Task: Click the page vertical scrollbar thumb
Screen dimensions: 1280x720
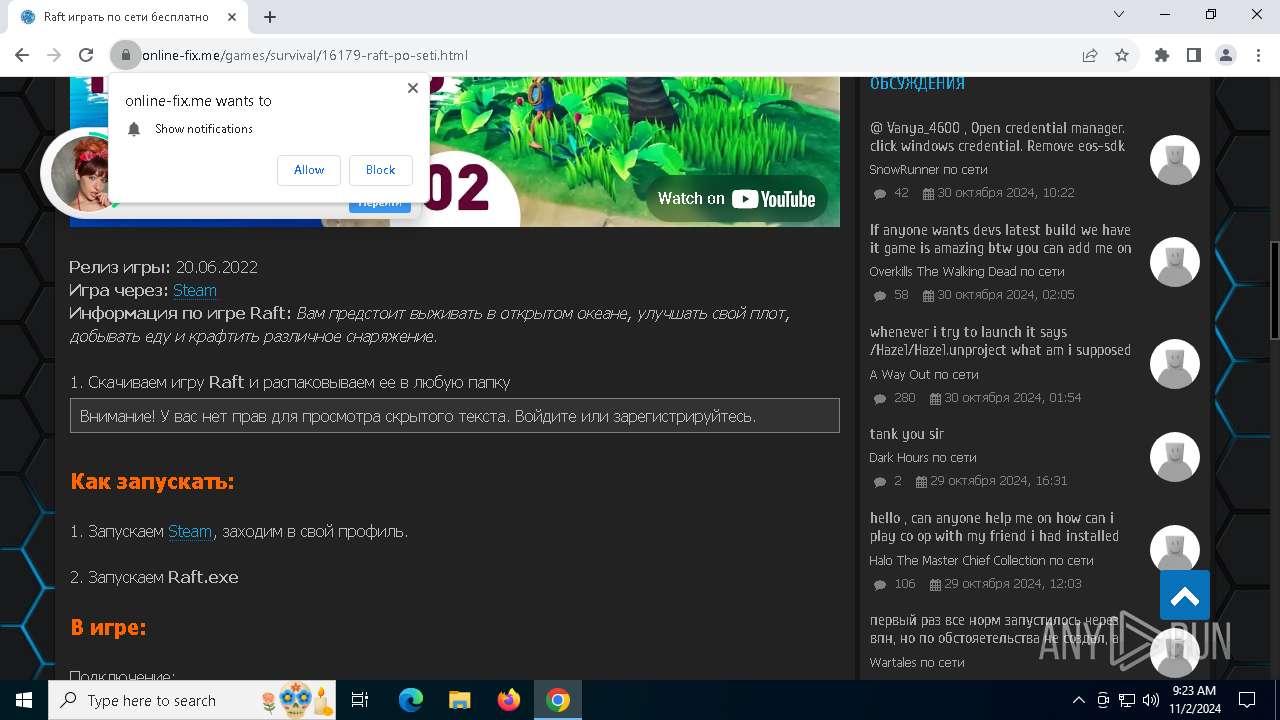Action: pos(1274,290)
